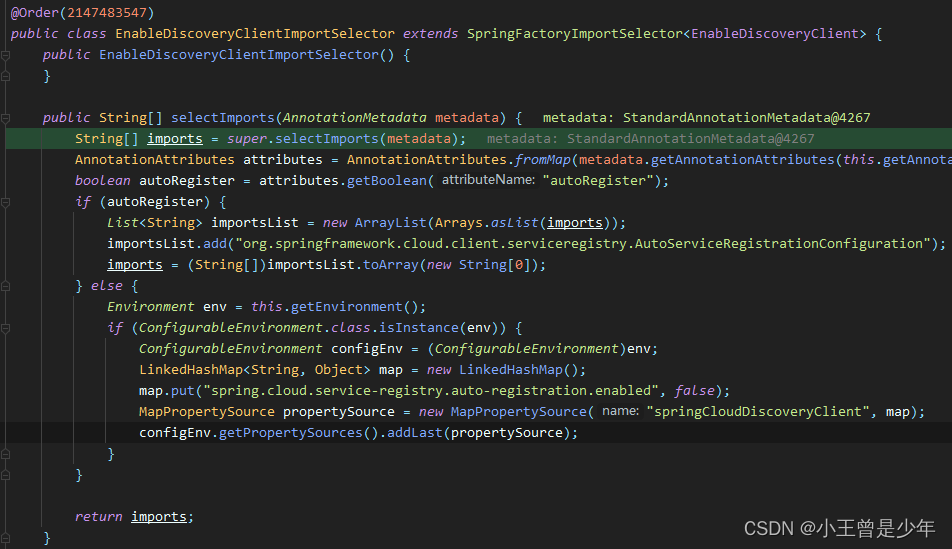Click the return keyword
This screenshot has height=549, width=952.
(x=98, y=517)
